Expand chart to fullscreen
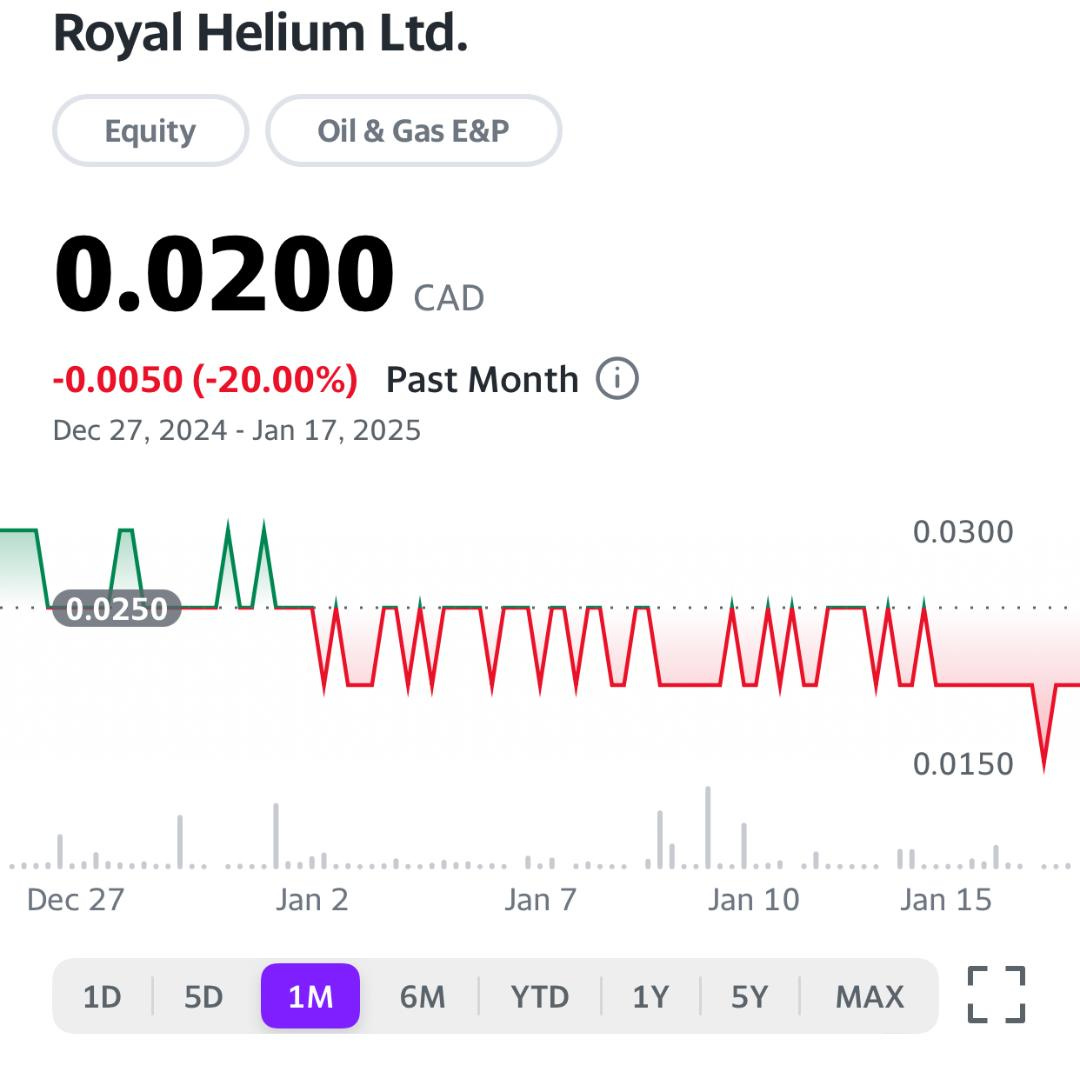Image resolution: width=1080 pixels, height=1085 pixels. tap(996, 994)
